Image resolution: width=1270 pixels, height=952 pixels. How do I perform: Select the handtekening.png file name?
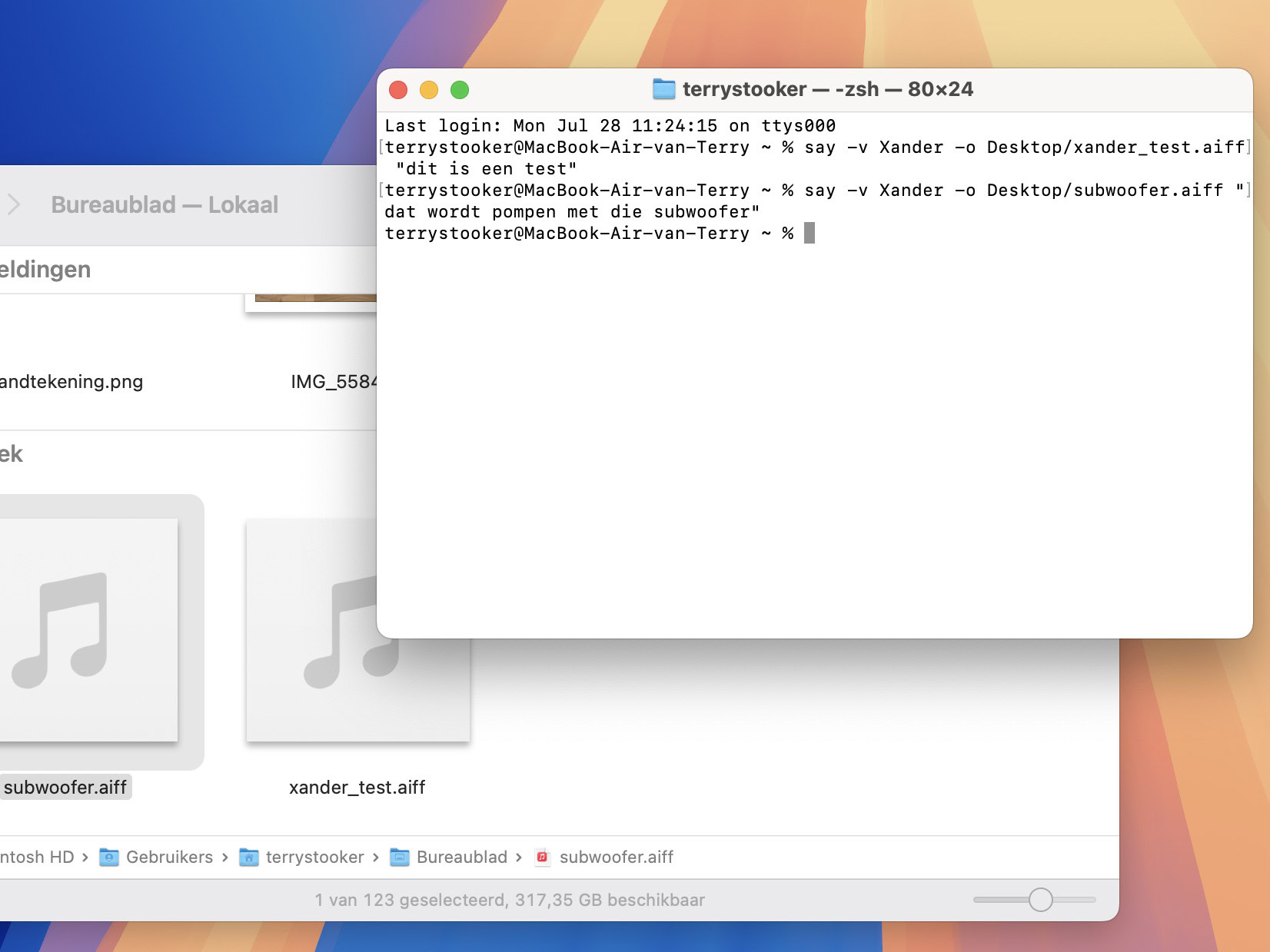71,381
